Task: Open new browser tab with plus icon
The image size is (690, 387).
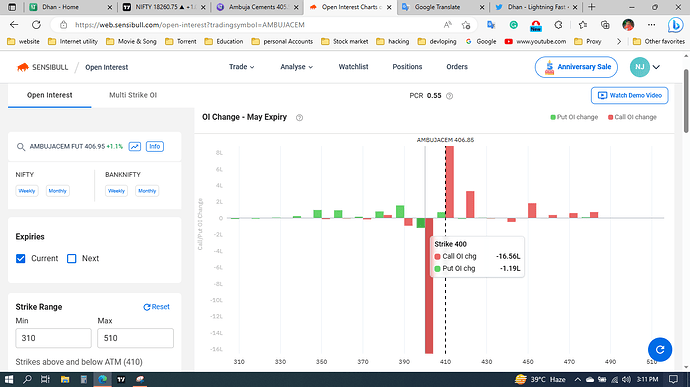Action: pos(591,7)
